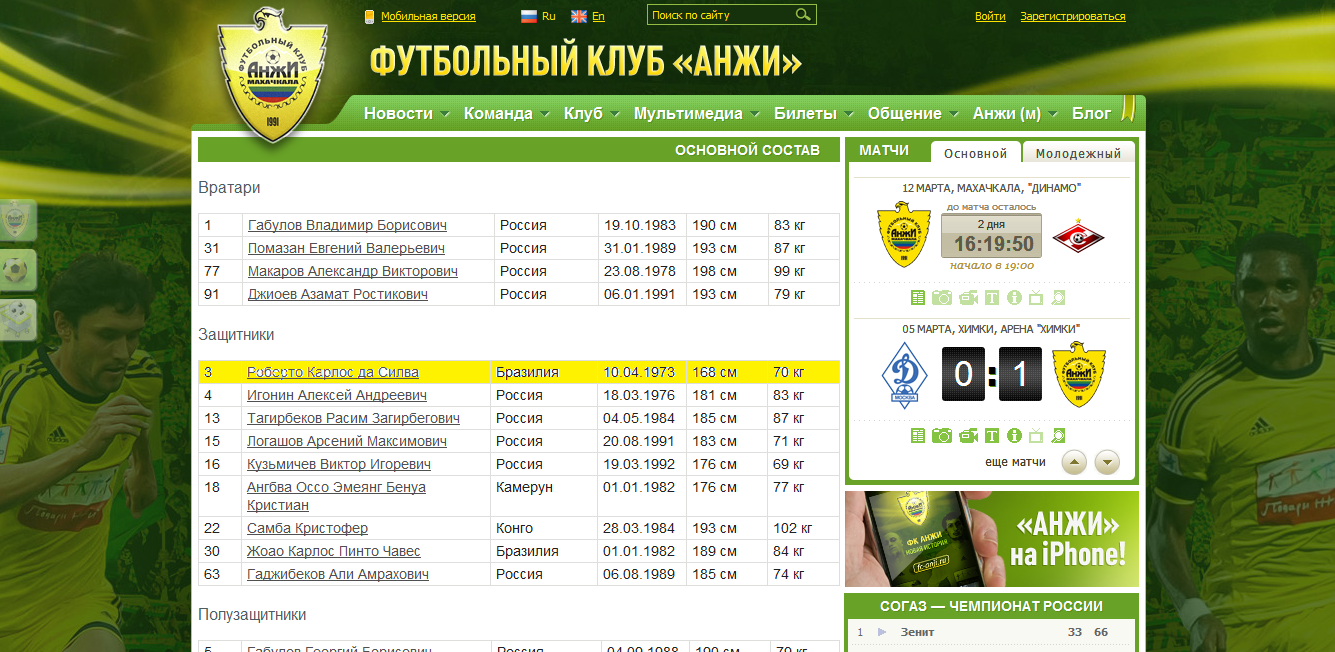
Task: Click the Войти login link
Action: (990, 16)
